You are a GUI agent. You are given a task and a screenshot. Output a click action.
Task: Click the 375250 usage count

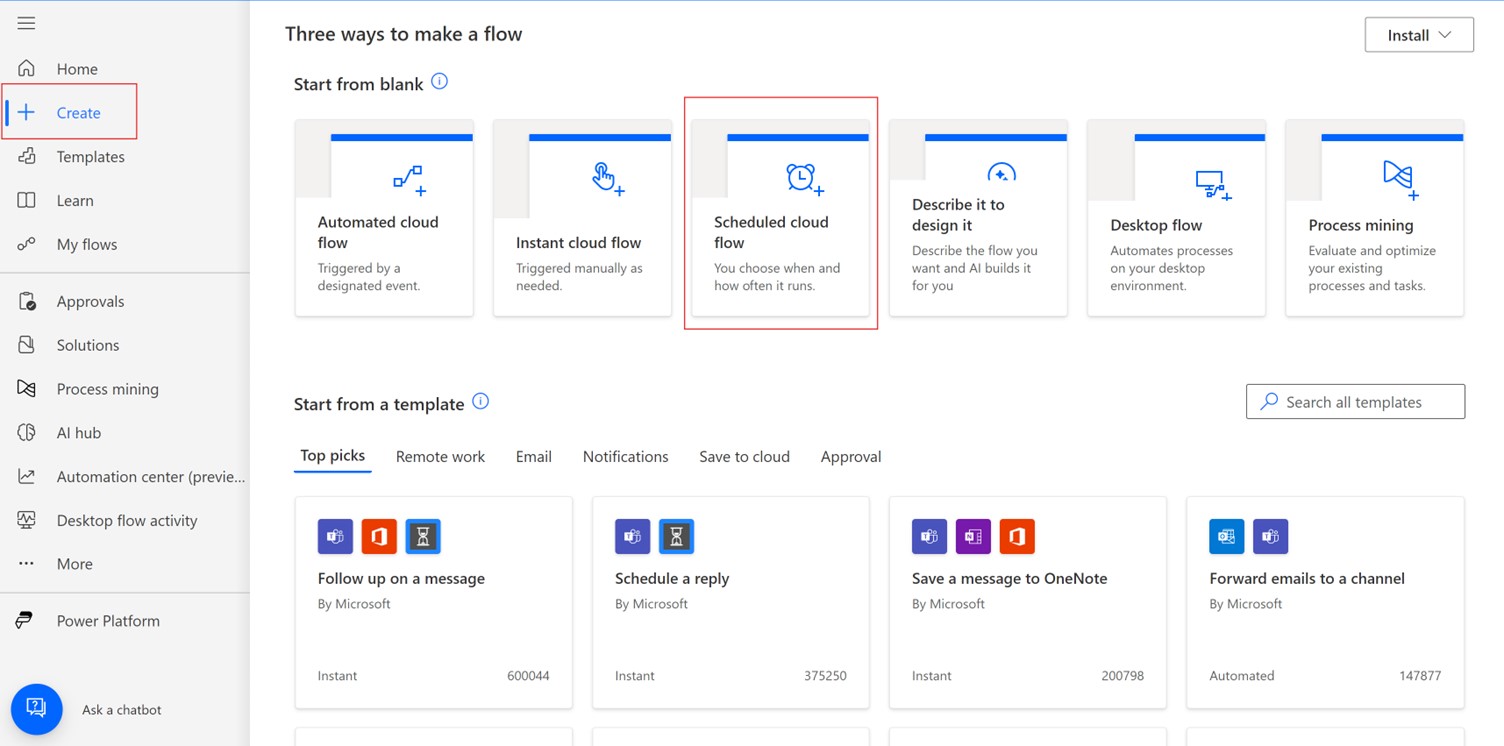point(825,676)
